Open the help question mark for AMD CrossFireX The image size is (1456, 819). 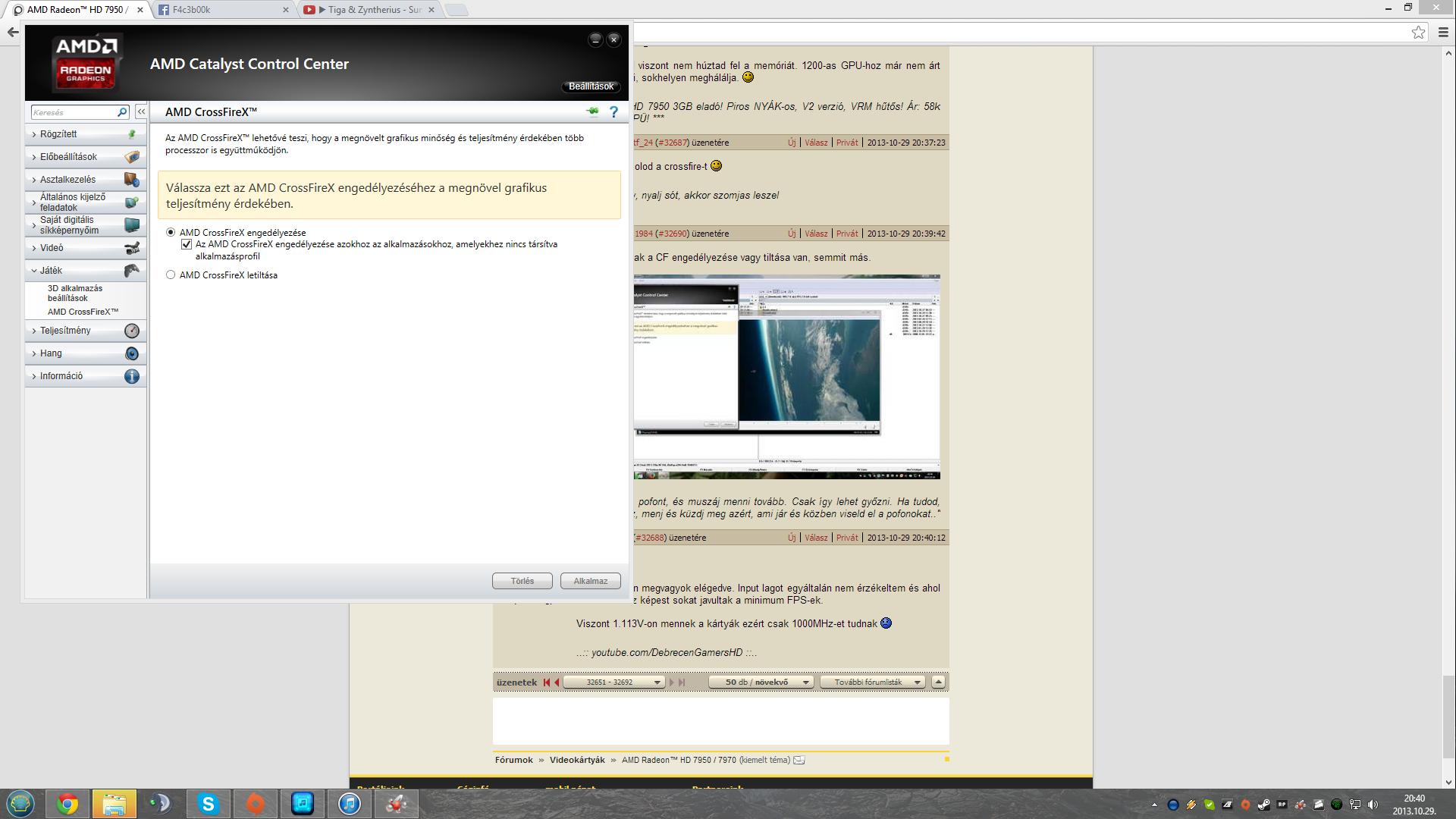(x=613, y=112)
